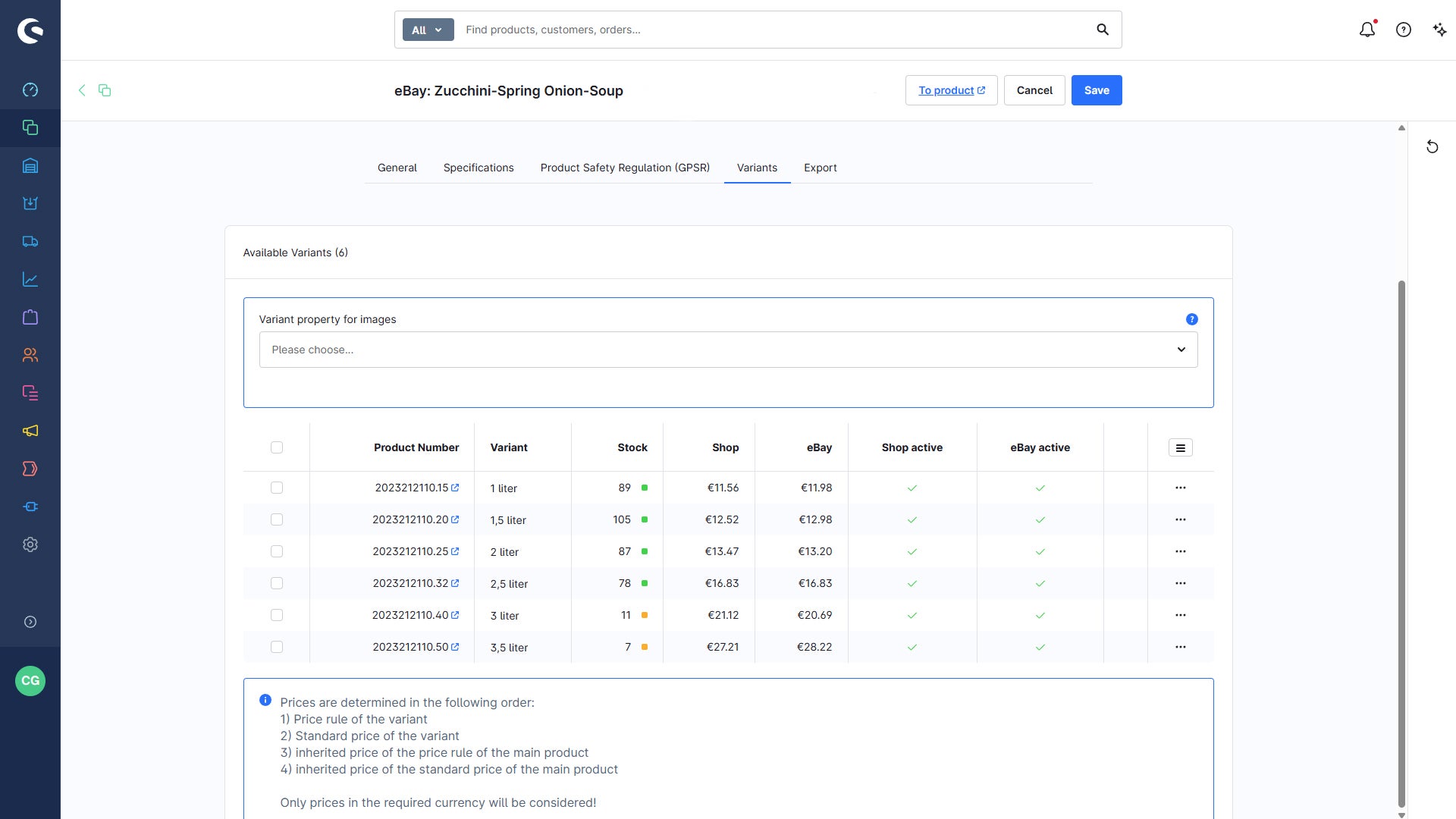Tick the select-all variants header checkbox
Screen dimensions: 1456x819
coord(277,447)
